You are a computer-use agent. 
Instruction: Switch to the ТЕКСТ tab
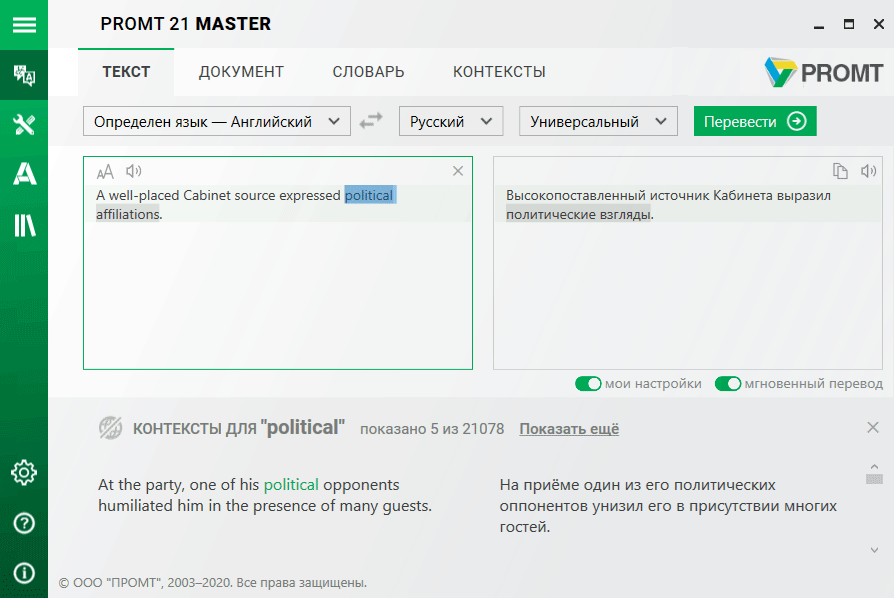(126, 72)
